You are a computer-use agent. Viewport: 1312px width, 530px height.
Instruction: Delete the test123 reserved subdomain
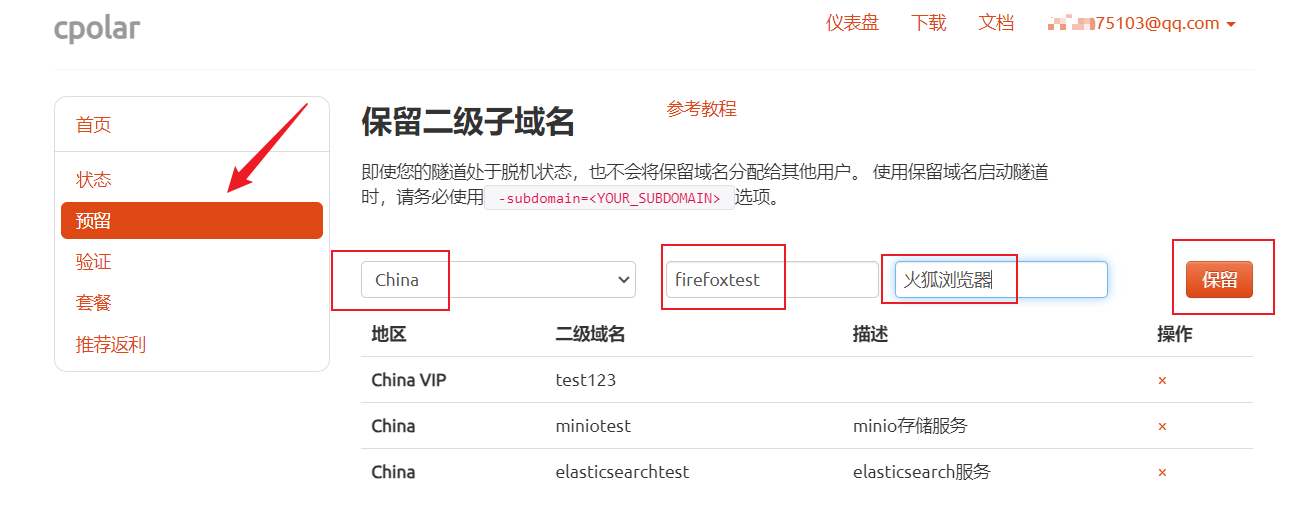click(1162, 381)
